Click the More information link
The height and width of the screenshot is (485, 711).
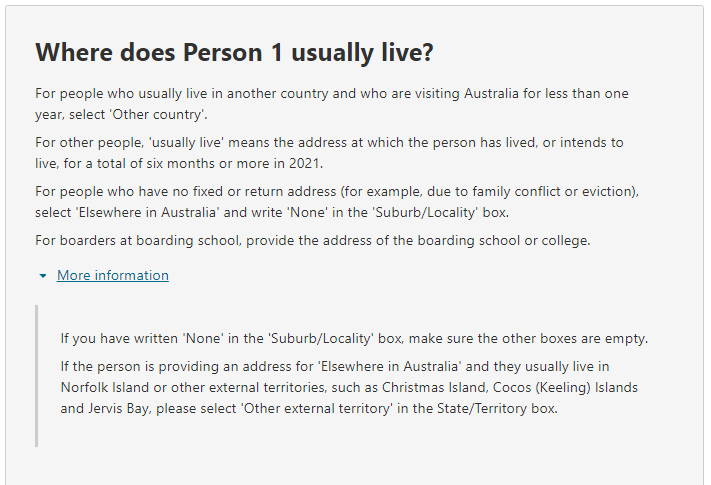[113, 275]
